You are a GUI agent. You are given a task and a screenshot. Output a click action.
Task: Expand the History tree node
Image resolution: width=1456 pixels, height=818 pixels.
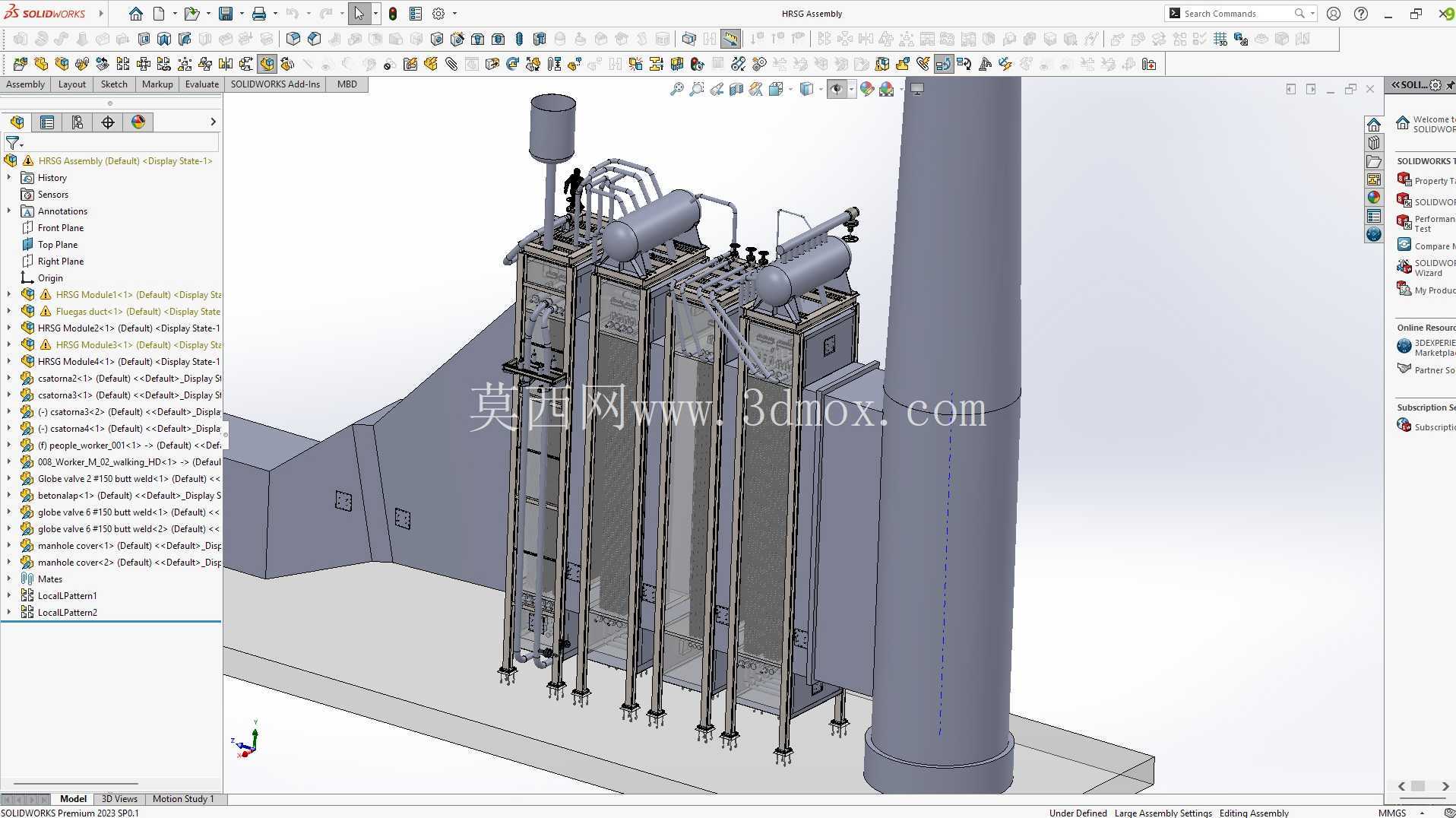pos(9,177)
